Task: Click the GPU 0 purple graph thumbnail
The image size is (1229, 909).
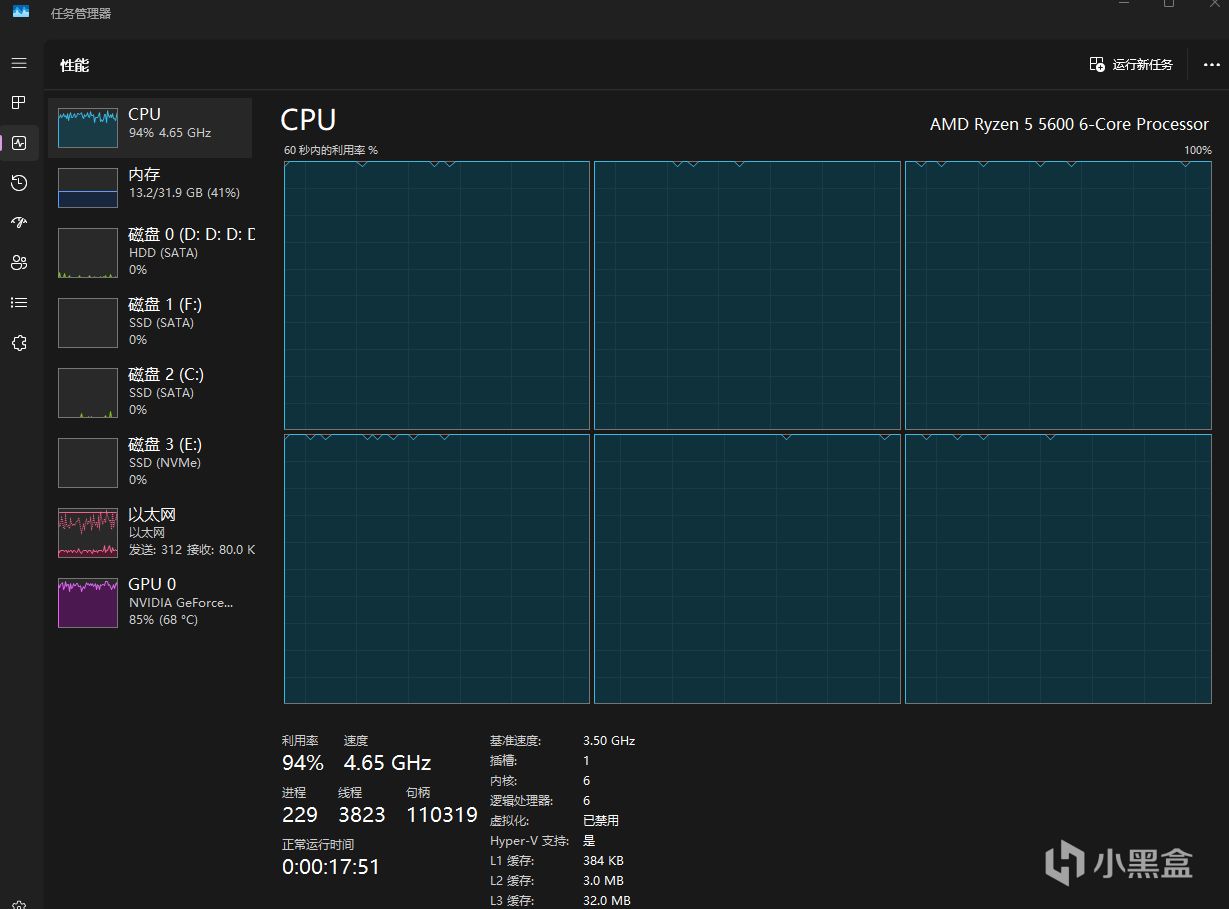Action: click(x=88, y=603)
